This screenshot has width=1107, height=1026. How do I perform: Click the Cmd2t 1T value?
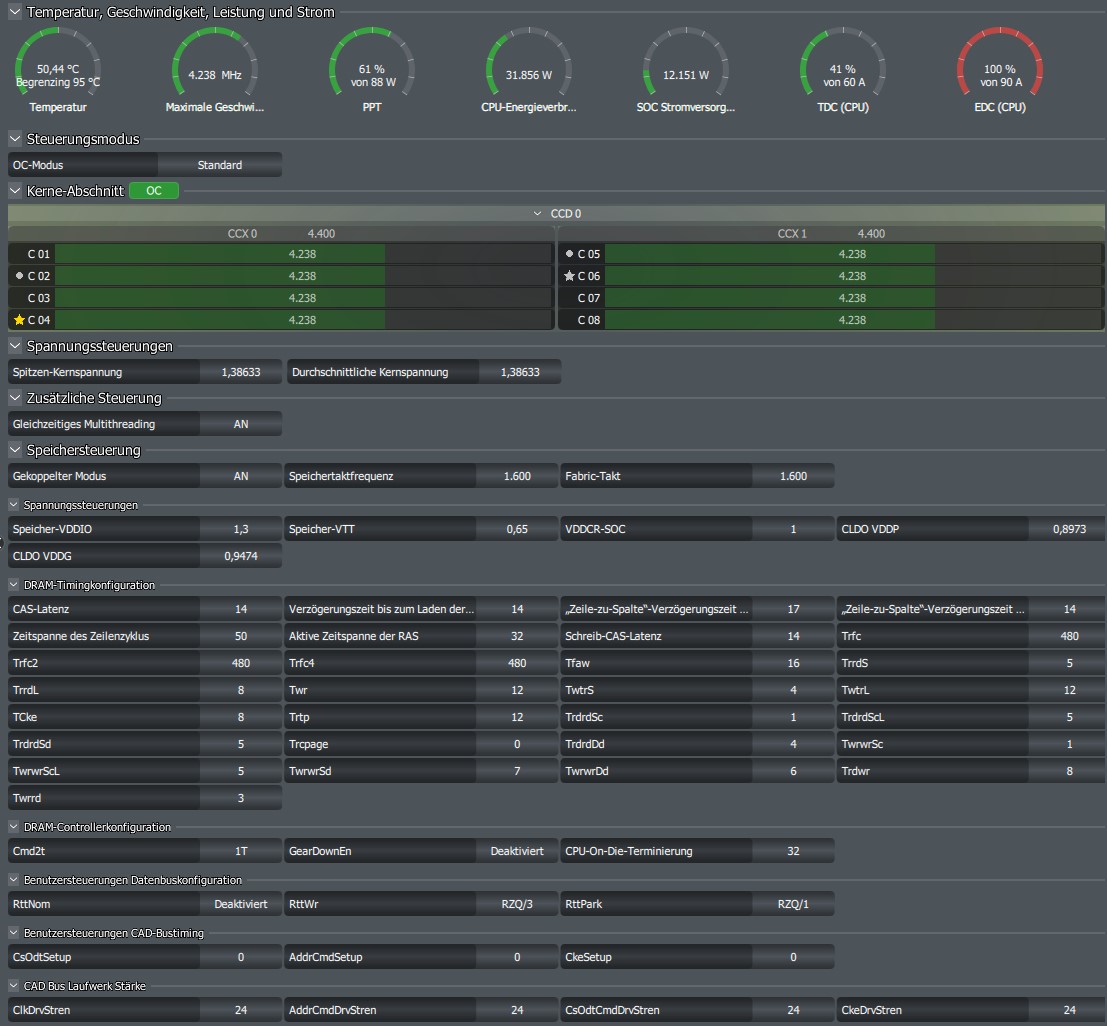click(x=241, y=851)
